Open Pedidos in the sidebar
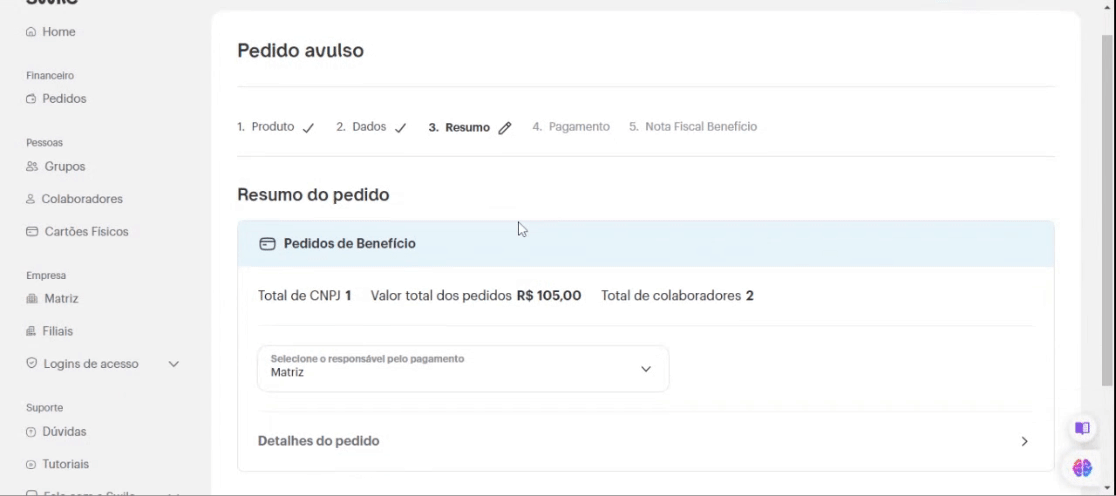This screenshot has width=1116, height=496. click(56, 99)
